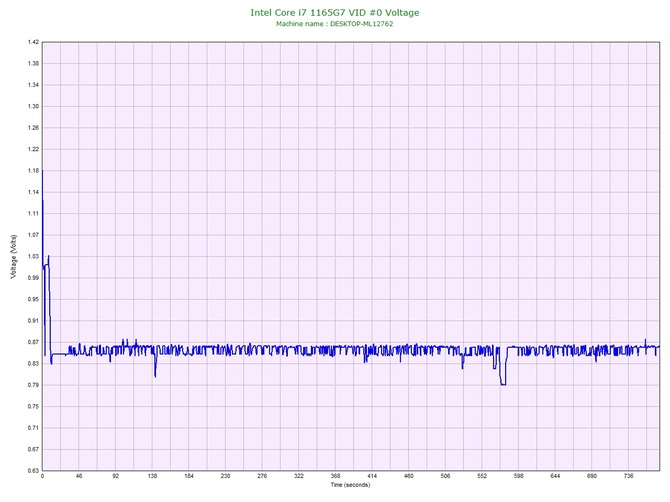
Task: Click the 1.22 voltage tick label
Action: 33,149
